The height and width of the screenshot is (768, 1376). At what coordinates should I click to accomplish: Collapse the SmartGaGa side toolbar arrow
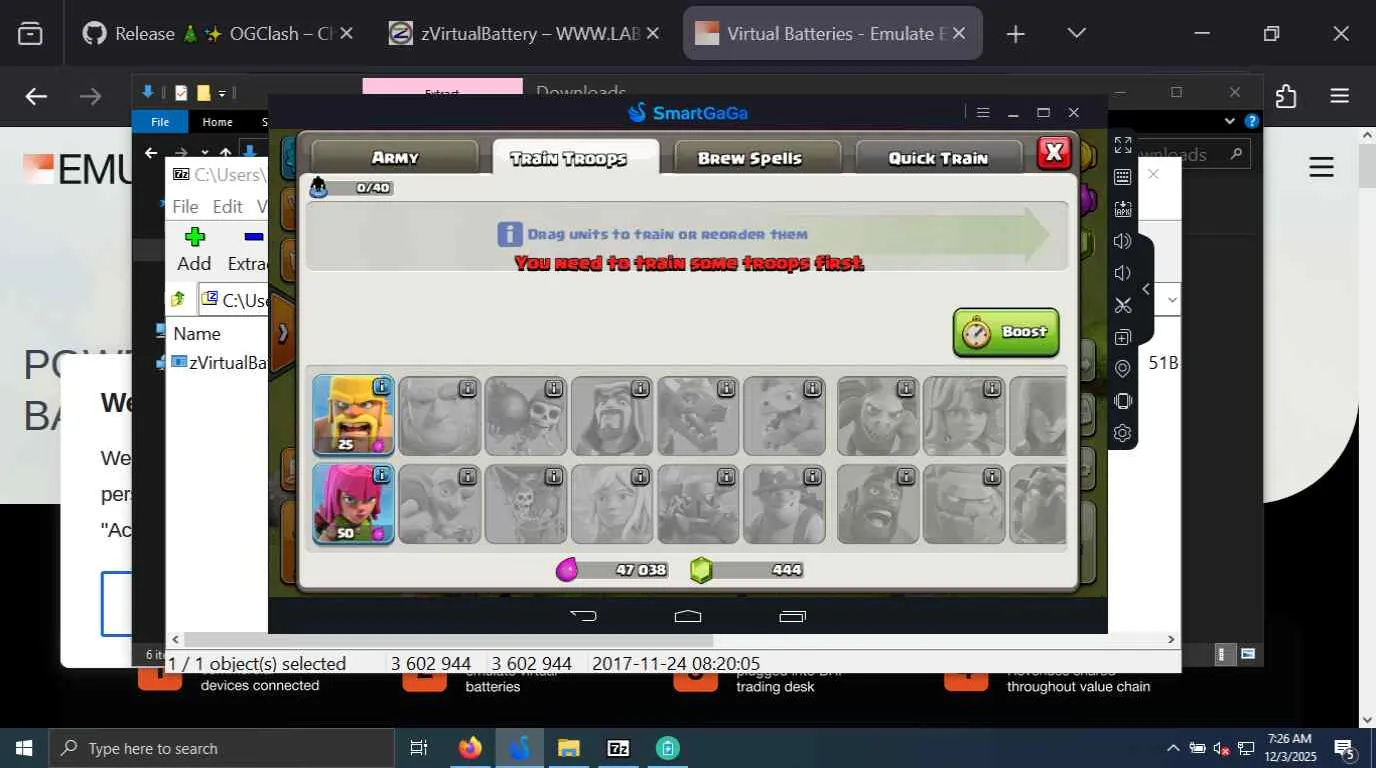[1146, 289]
